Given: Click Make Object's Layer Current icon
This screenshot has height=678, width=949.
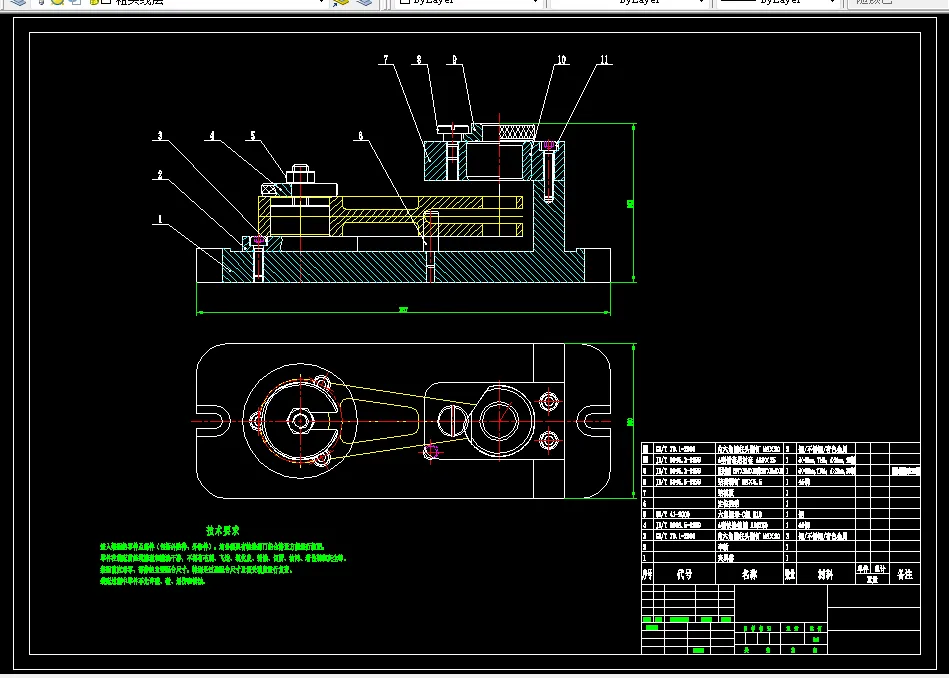Looking at the screenshot, I should tap(341, 2).
